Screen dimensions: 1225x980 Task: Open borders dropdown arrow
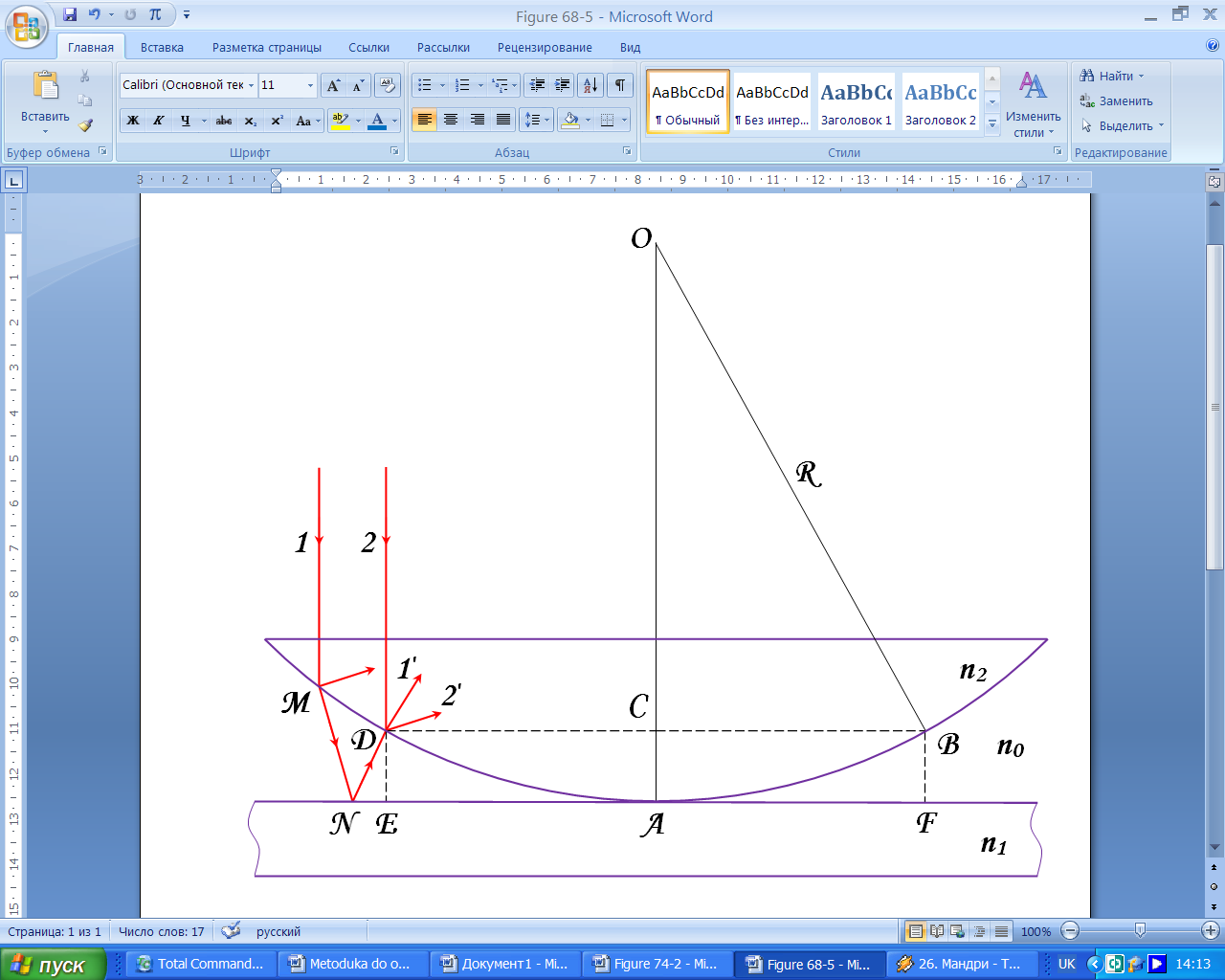[624, 120]
